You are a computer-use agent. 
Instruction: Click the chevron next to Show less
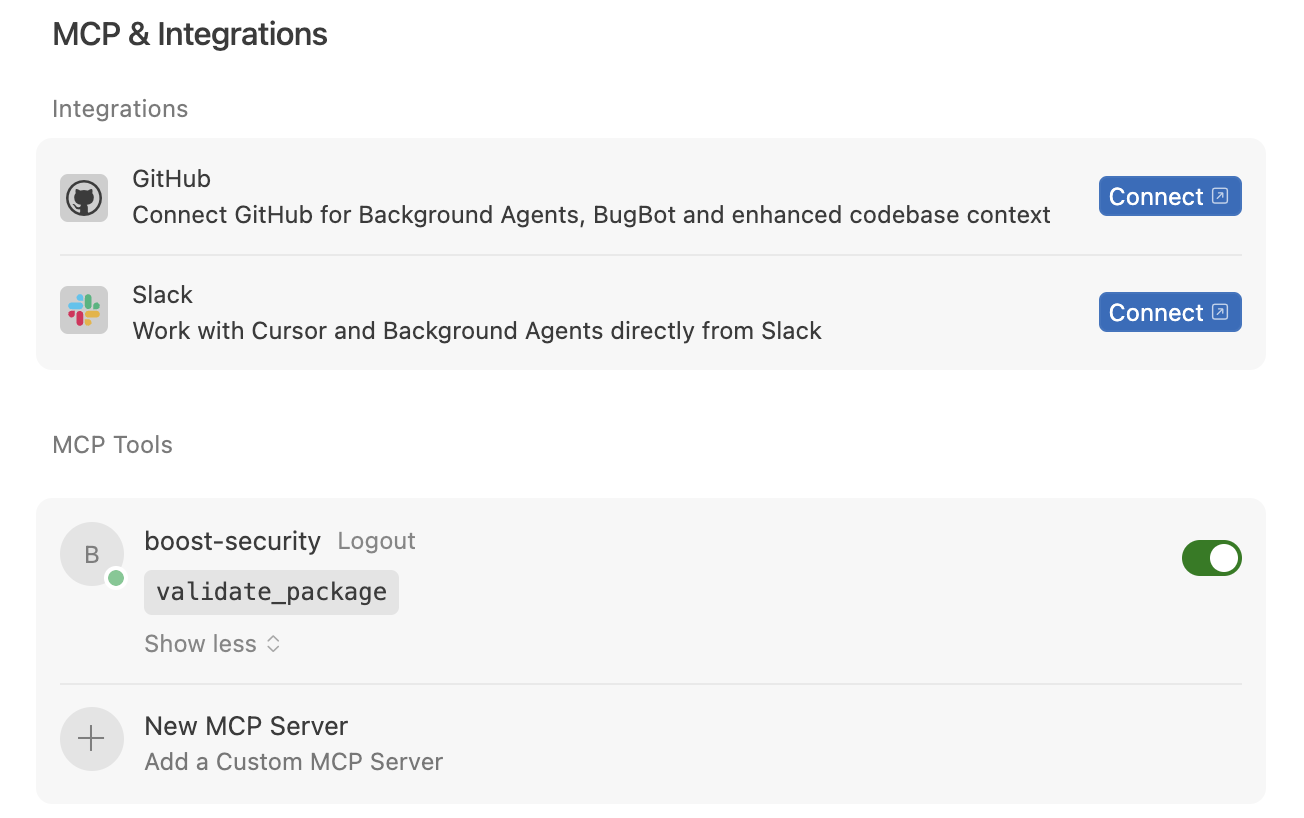click(272, 644)
